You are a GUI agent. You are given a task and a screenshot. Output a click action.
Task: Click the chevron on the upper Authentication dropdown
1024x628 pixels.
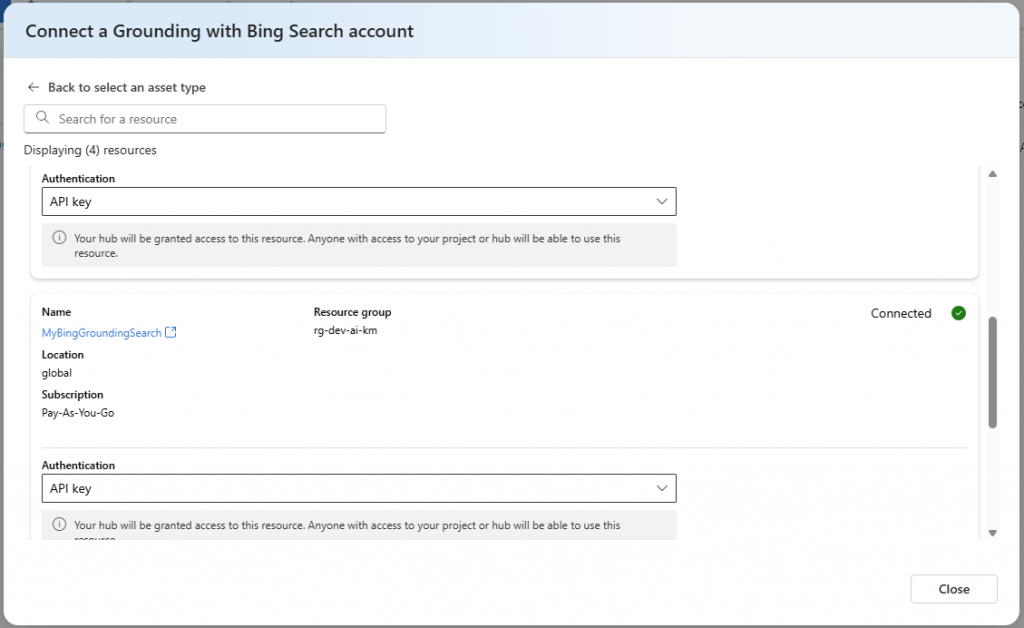pos(661,202)
